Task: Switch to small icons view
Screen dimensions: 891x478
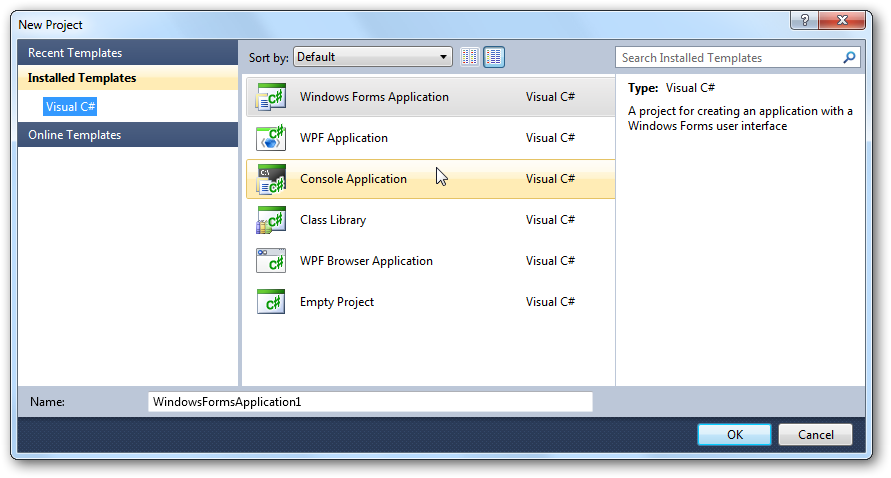Action: click(470, 57)
